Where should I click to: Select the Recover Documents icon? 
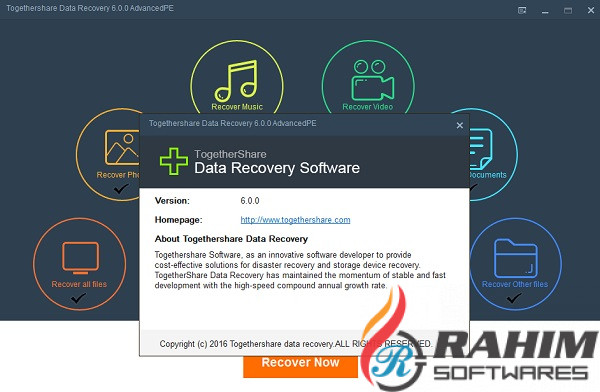pyautogui.click(x=481, y=149)
